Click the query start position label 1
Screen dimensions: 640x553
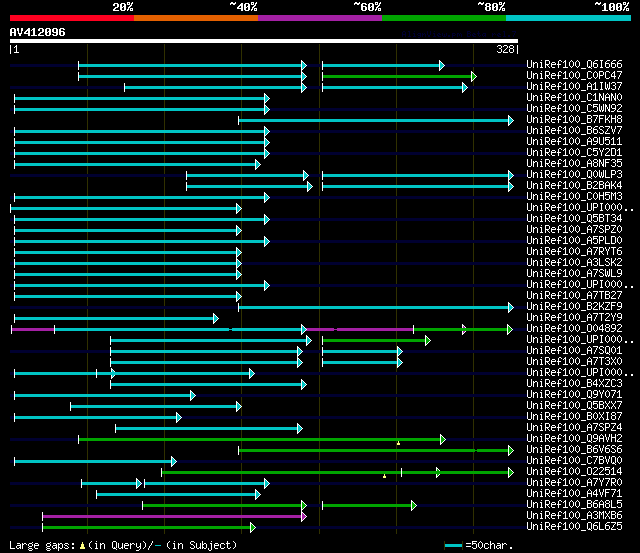pyautogui.click(x=15, y=49)
